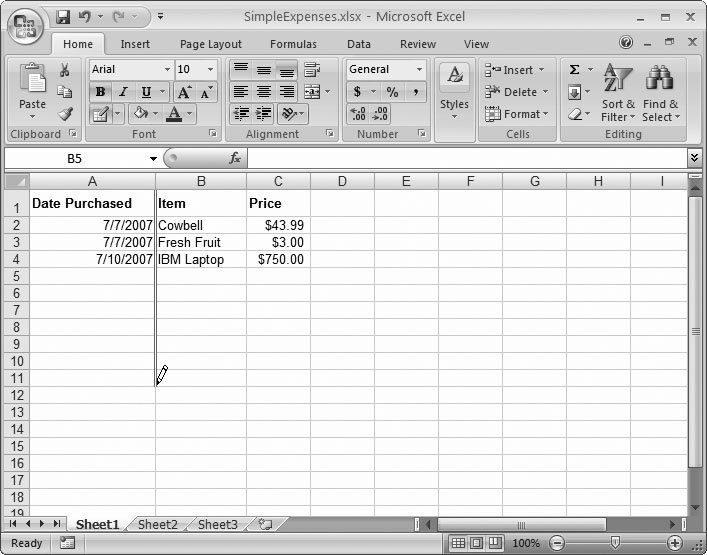Select cell containing IBM Laptop
This screenshot has width=707, height=555.
201,259
